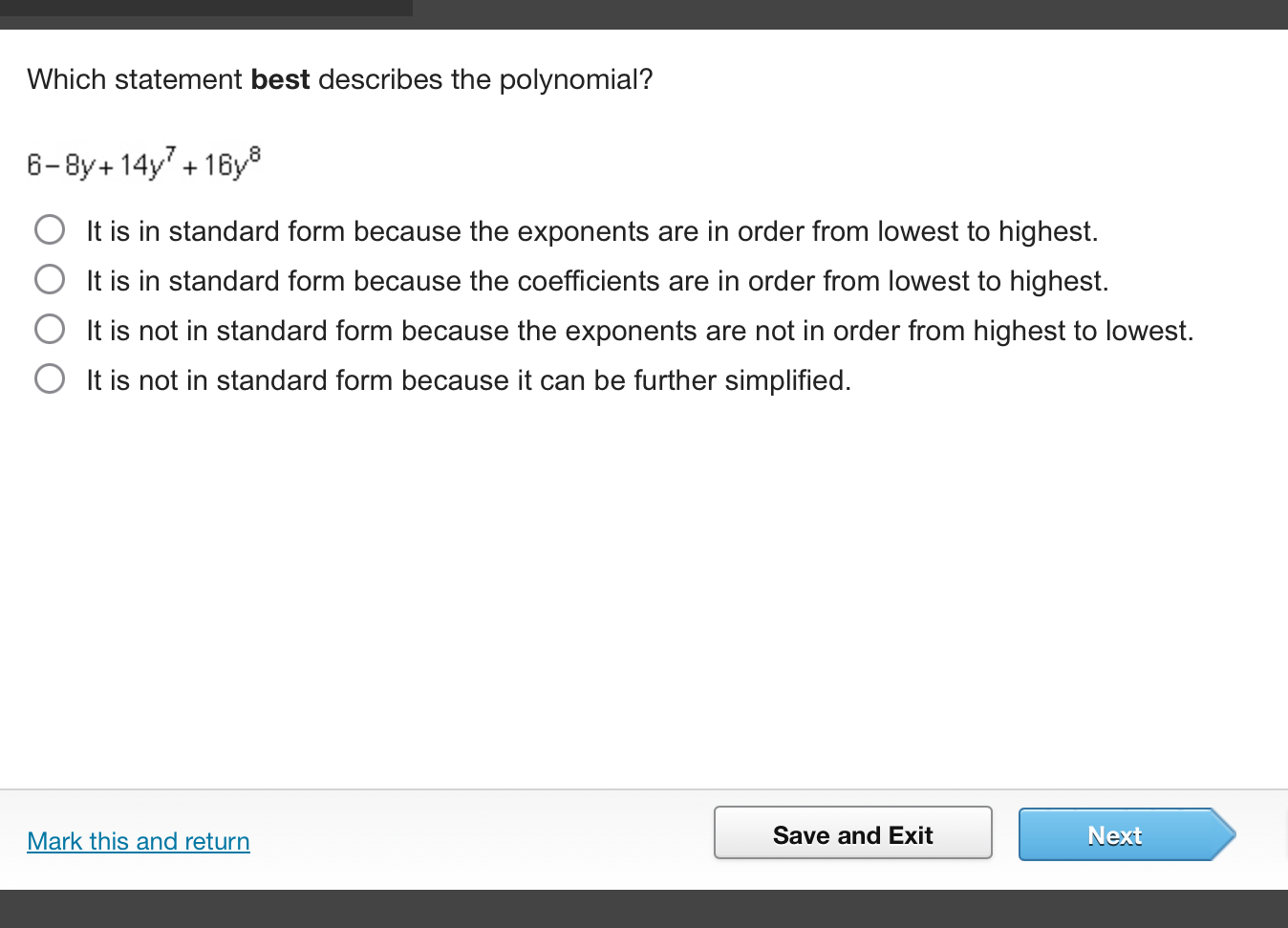This screenshot has height=928, width=1288.
Task: Click the question text heading
Action: tap(339, 79)
